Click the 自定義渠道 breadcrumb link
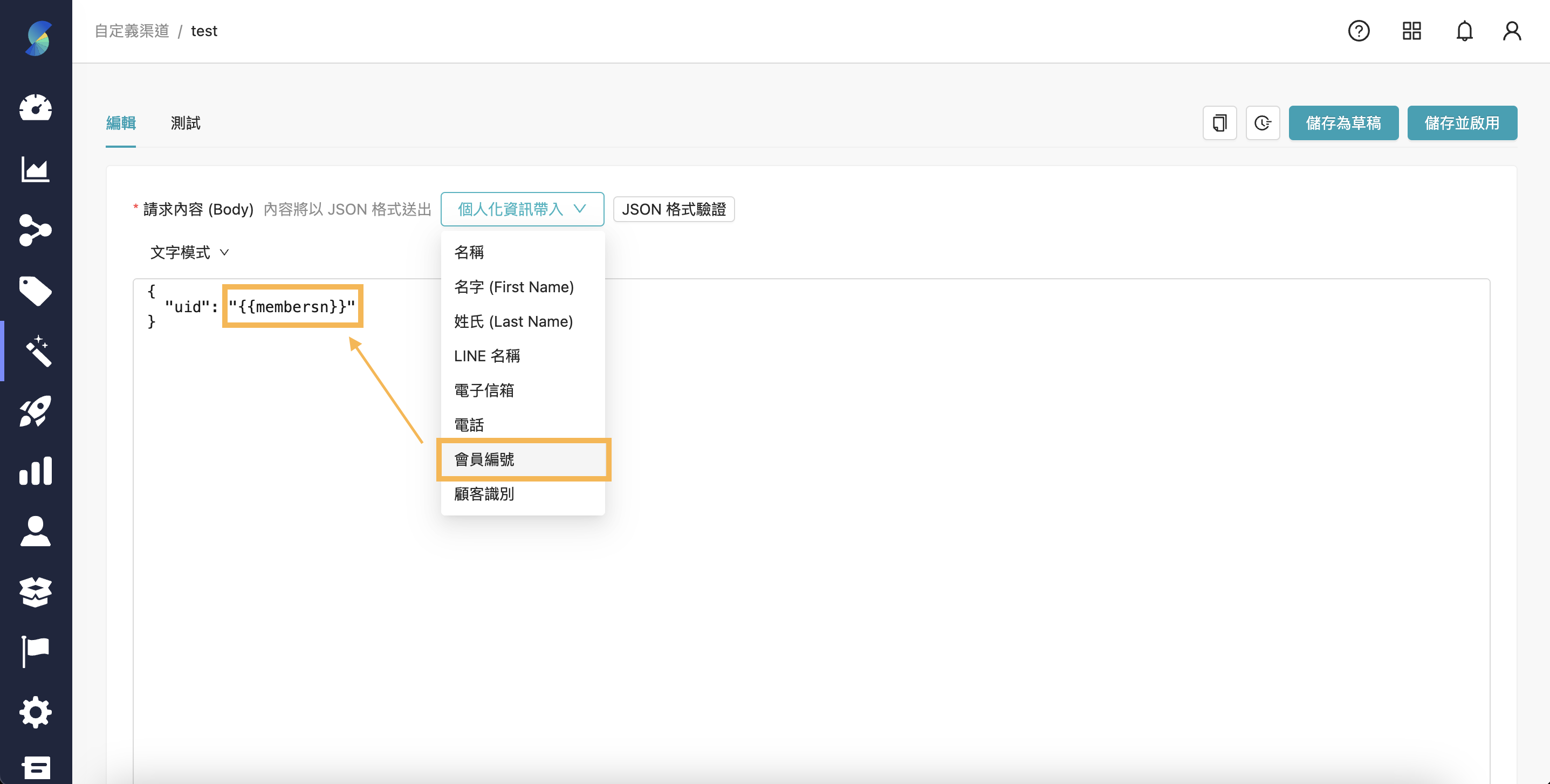The image size is (1550, 784). [131, 31]
